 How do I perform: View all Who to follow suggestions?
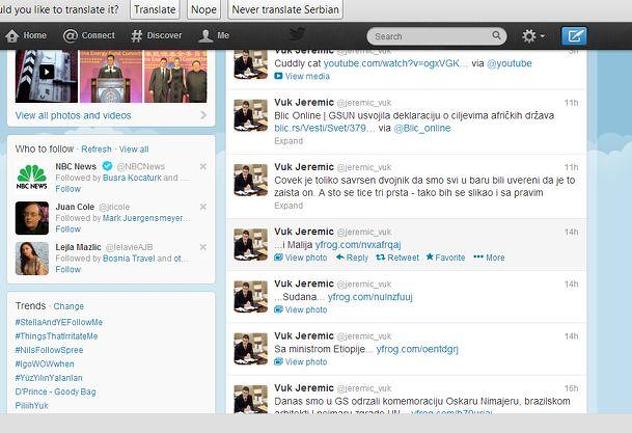click(134, 149)
